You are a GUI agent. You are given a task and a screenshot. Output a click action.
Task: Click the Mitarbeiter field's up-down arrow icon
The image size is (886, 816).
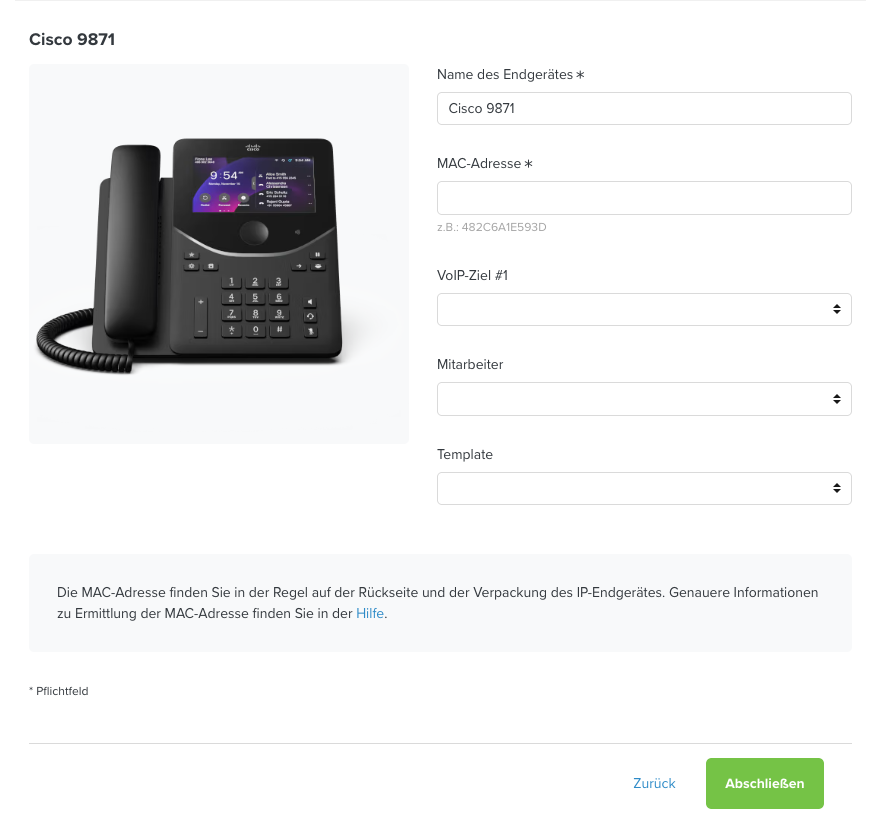[x=836, y=399]
